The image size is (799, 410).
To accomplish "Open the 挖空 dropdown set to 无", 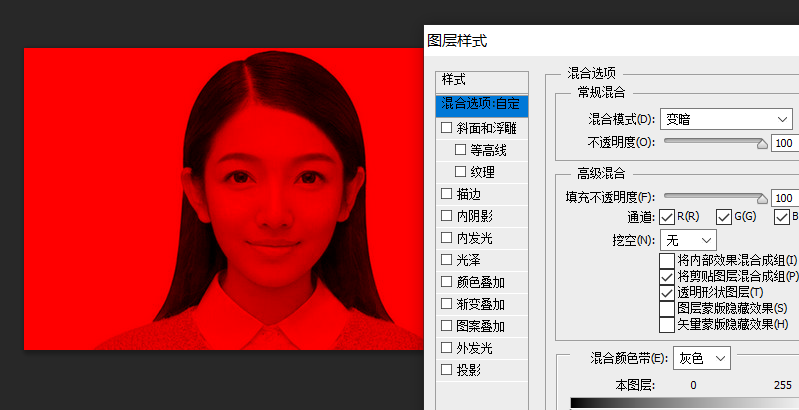I will pos(690,240).
